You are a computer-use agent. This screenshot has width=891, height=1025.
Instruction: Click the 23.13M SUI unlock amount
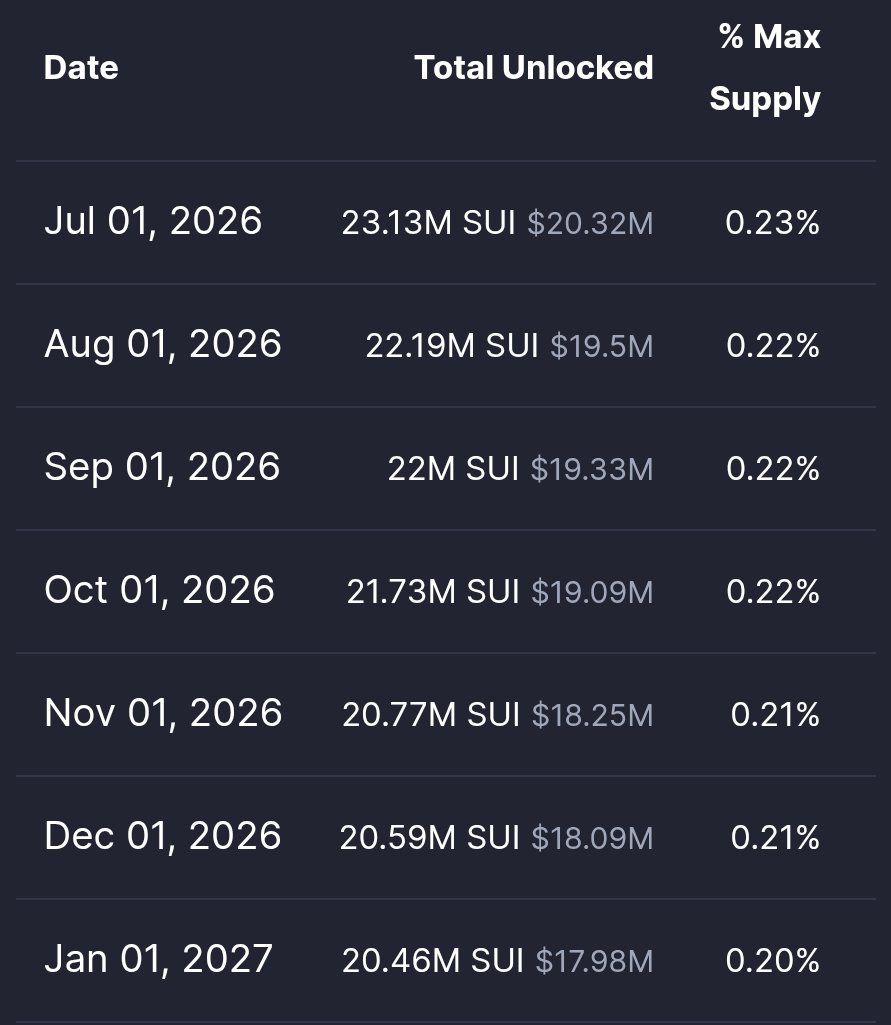(x=429, y=223)
